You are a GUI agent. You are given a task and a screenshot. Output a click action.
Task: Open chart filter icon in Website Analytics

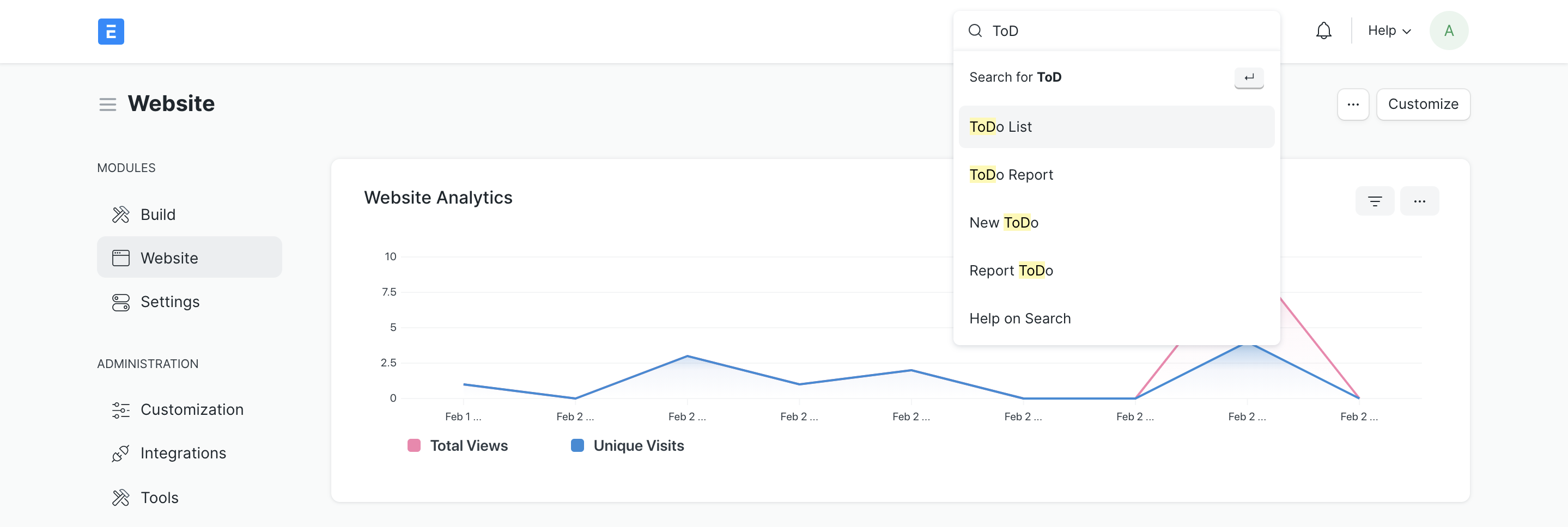point(1375,201)
